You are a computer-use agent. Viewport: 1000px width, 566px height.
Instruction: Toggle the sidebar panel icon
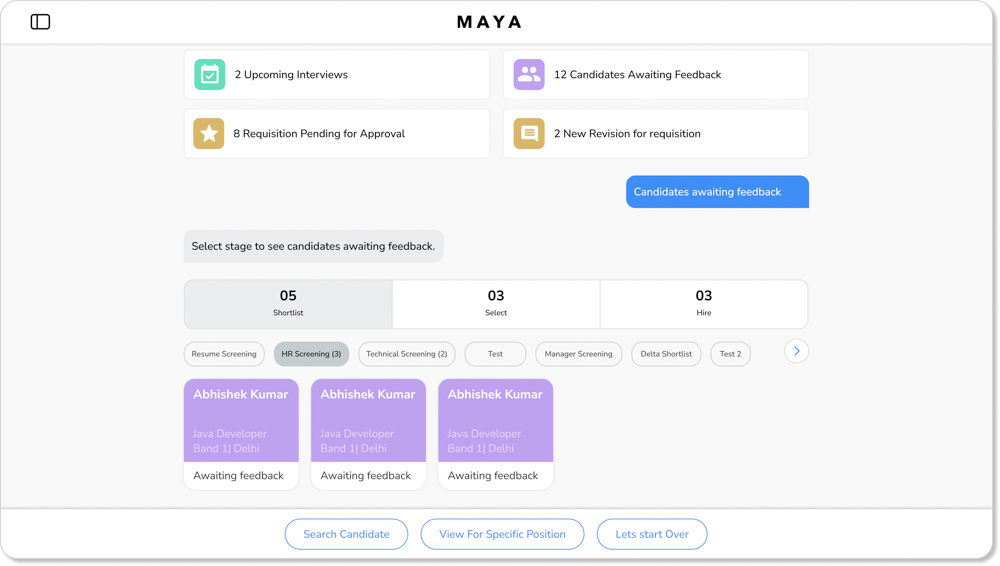click(40, 22)
